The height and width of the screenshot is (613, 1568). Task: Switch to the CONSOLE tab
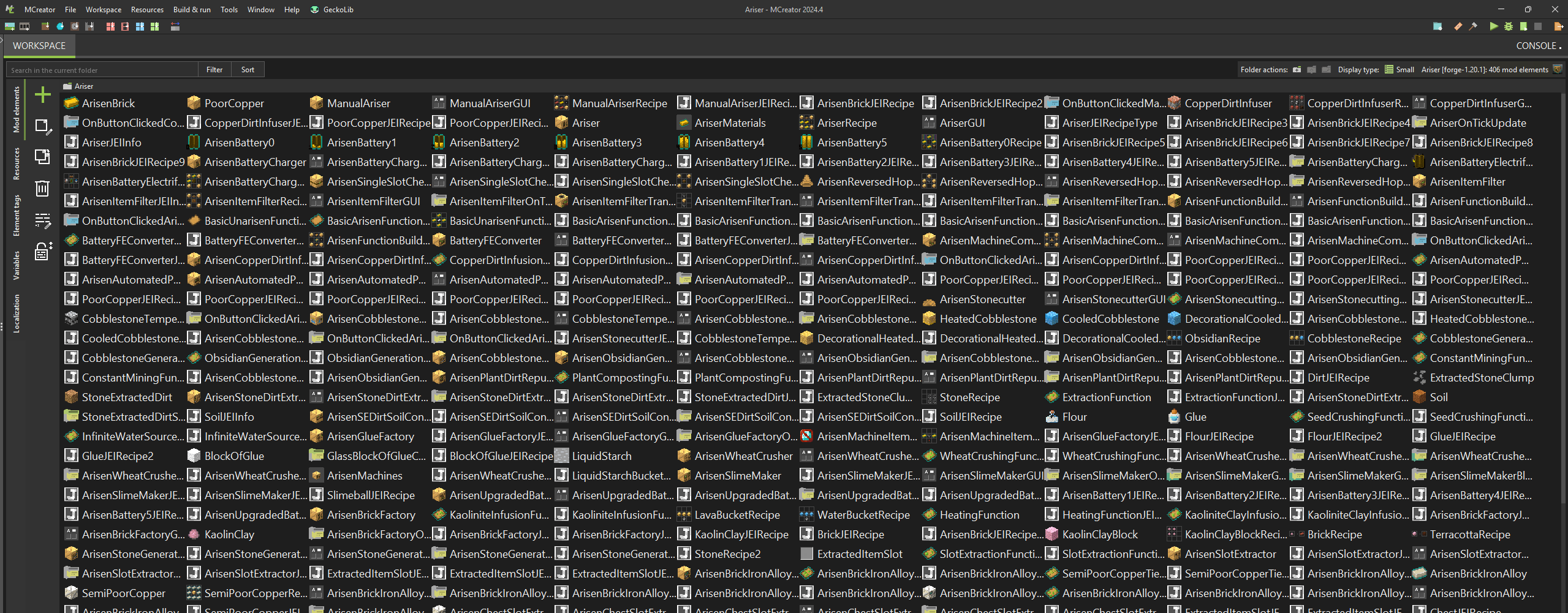[x=1536, y=46]
